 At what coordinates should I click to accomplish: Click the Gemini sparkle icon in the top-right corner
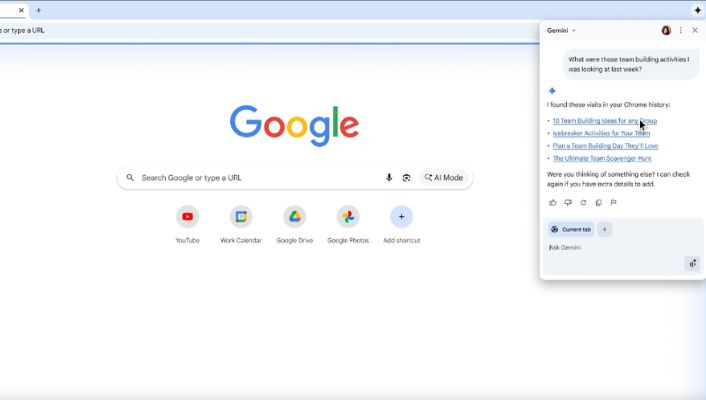click(697, 10)
